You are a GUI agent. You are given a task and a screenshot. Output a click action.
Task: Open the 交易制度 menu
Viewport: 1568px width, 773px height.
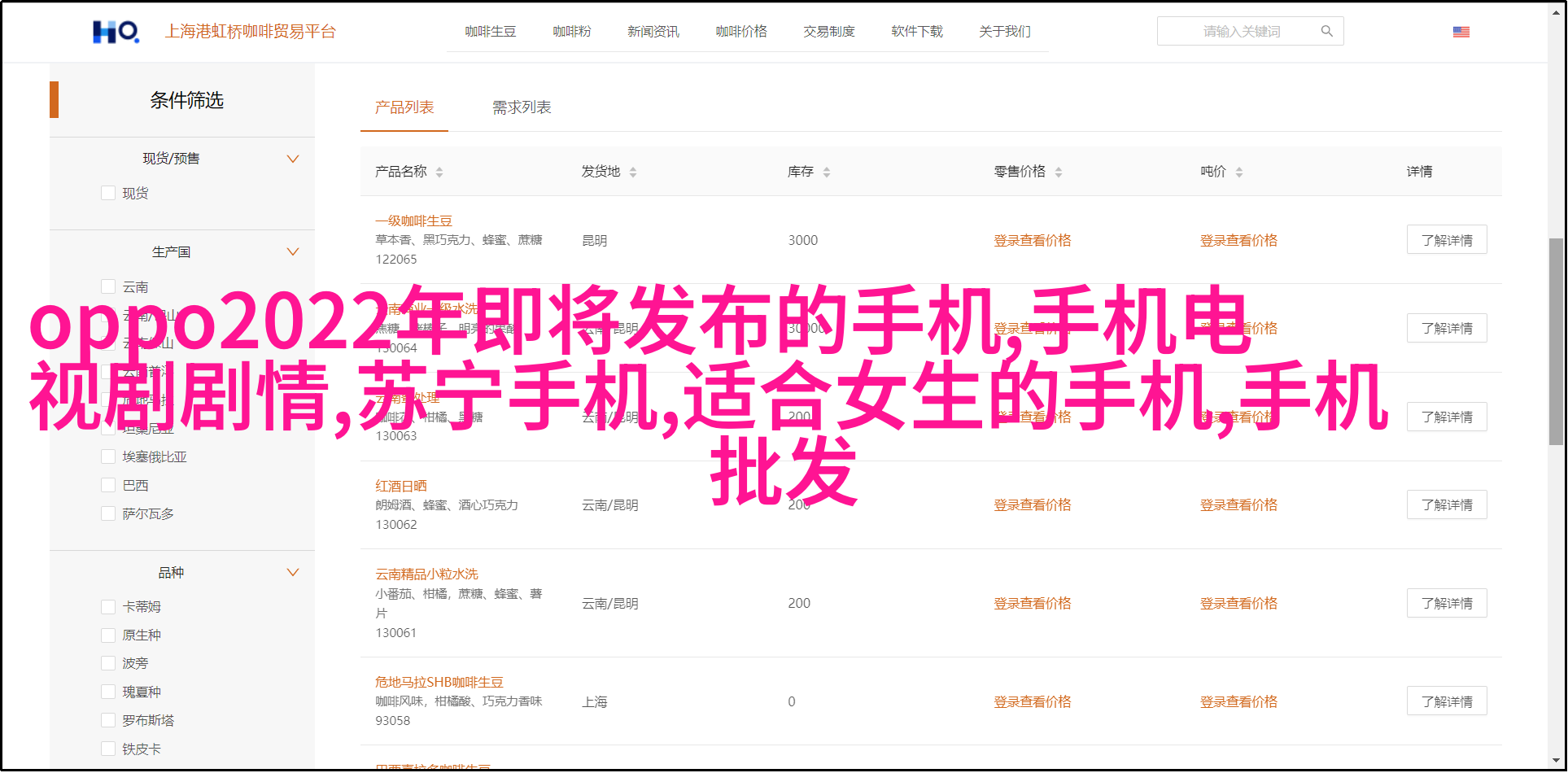tap(829, 32)
